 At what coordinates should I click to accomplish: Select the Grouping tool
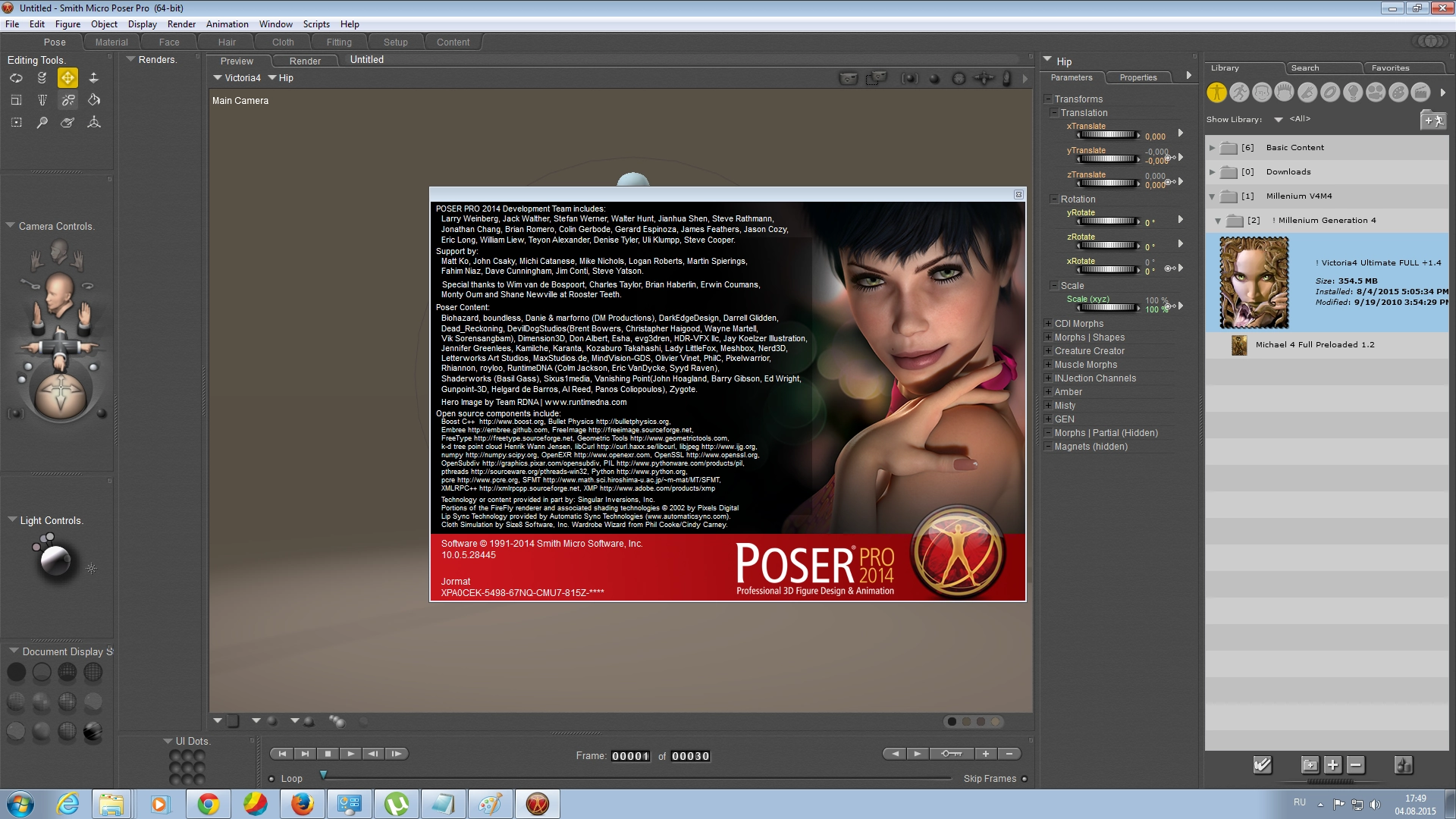point(16,122)
